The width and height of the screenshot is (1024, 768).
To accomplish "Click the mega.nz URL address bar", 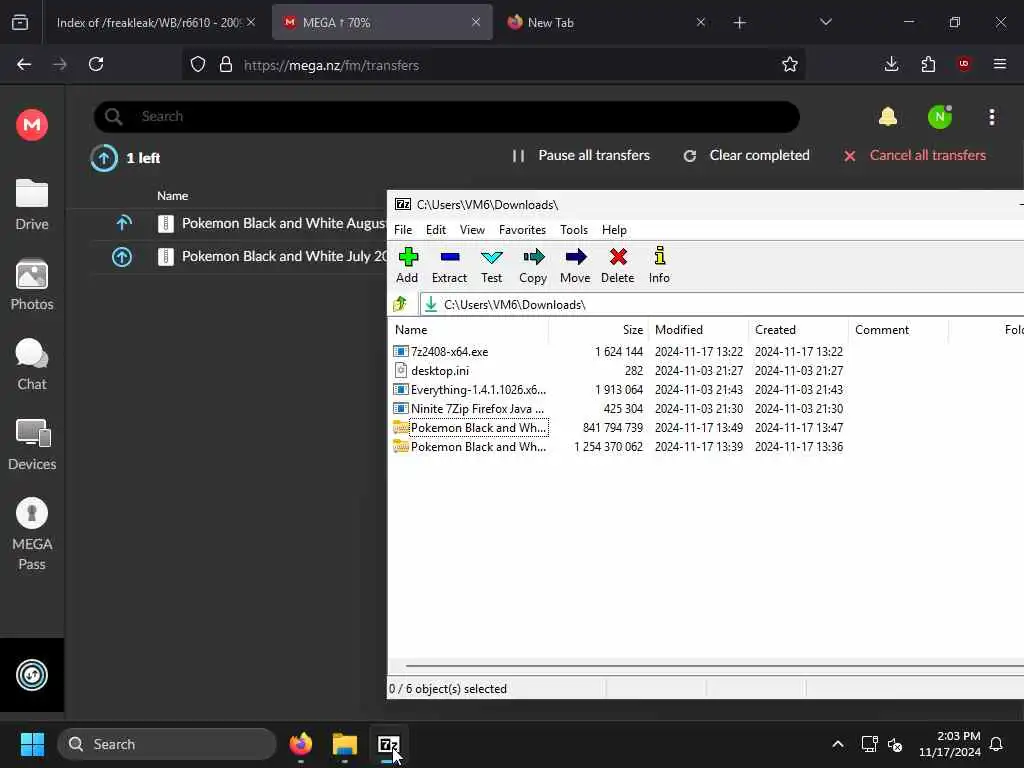I will (496, 65).
